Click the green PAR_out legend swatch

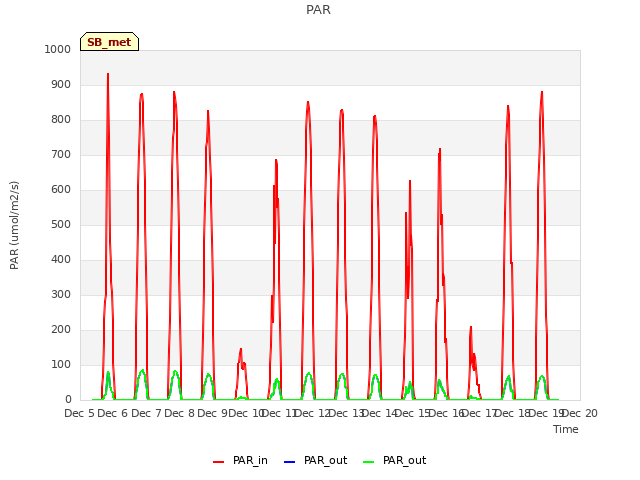tap(368, 462)
